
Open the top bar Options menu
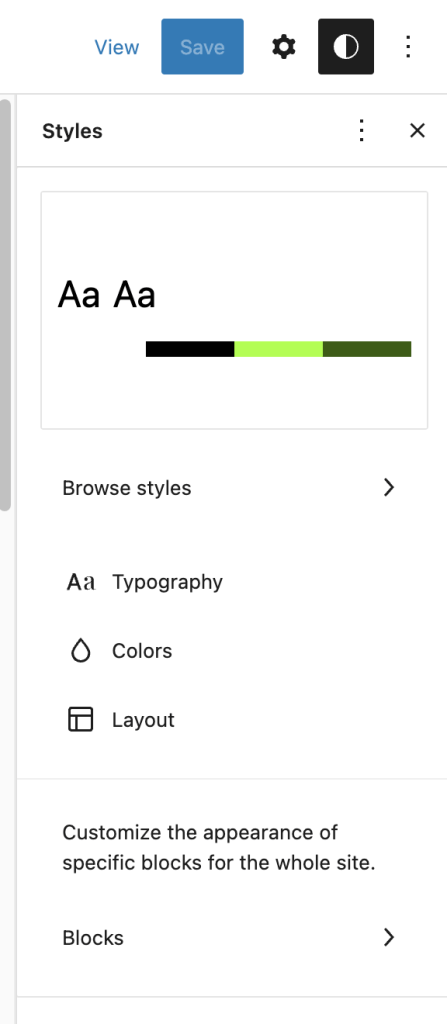click(x=408, y=47)
